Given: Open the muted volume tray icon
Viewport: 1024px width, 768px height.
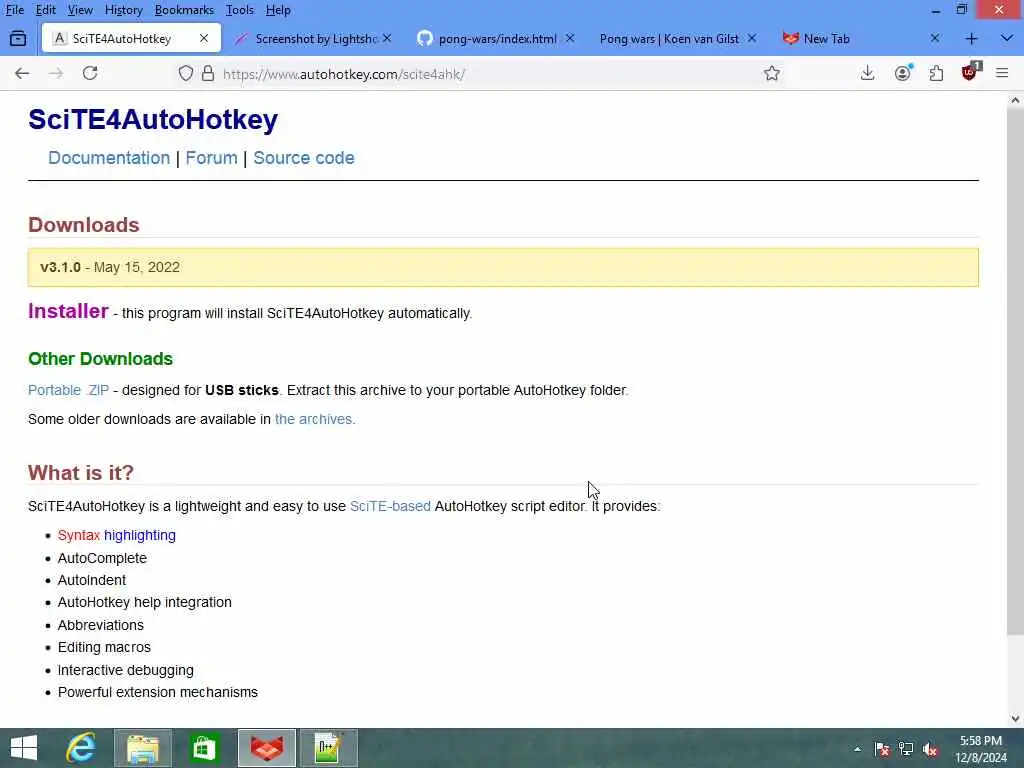Looking at the screenshot, I should [x=931, y=749].
